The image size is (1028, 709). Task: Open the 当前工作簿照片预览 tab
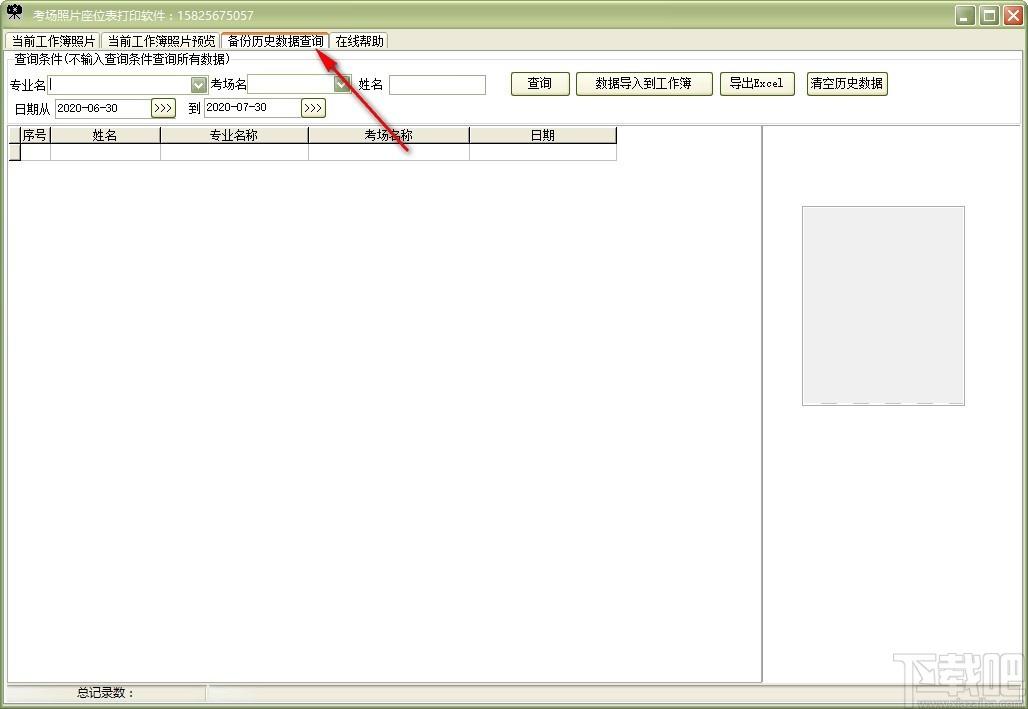[x=161, y=41]
